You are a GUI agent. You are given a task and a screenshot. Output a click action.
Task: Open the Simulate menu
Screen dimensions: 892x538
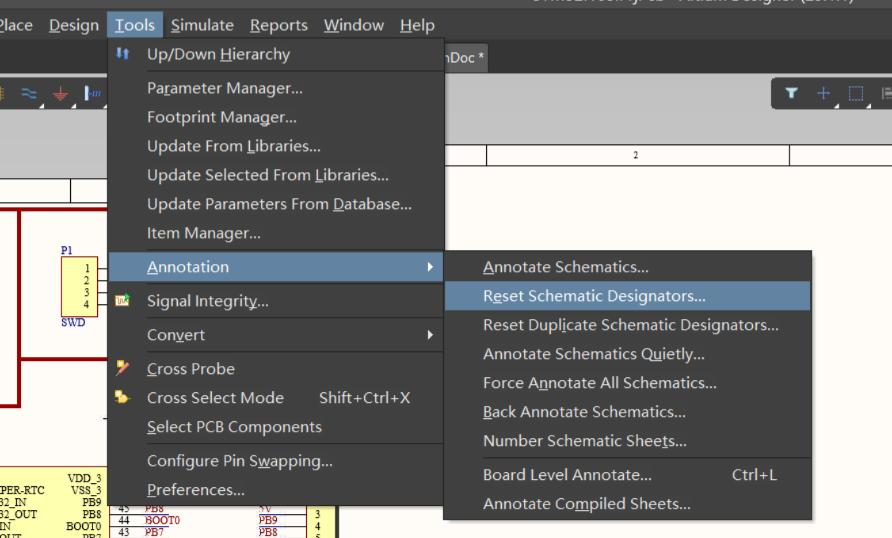[202, 25]
